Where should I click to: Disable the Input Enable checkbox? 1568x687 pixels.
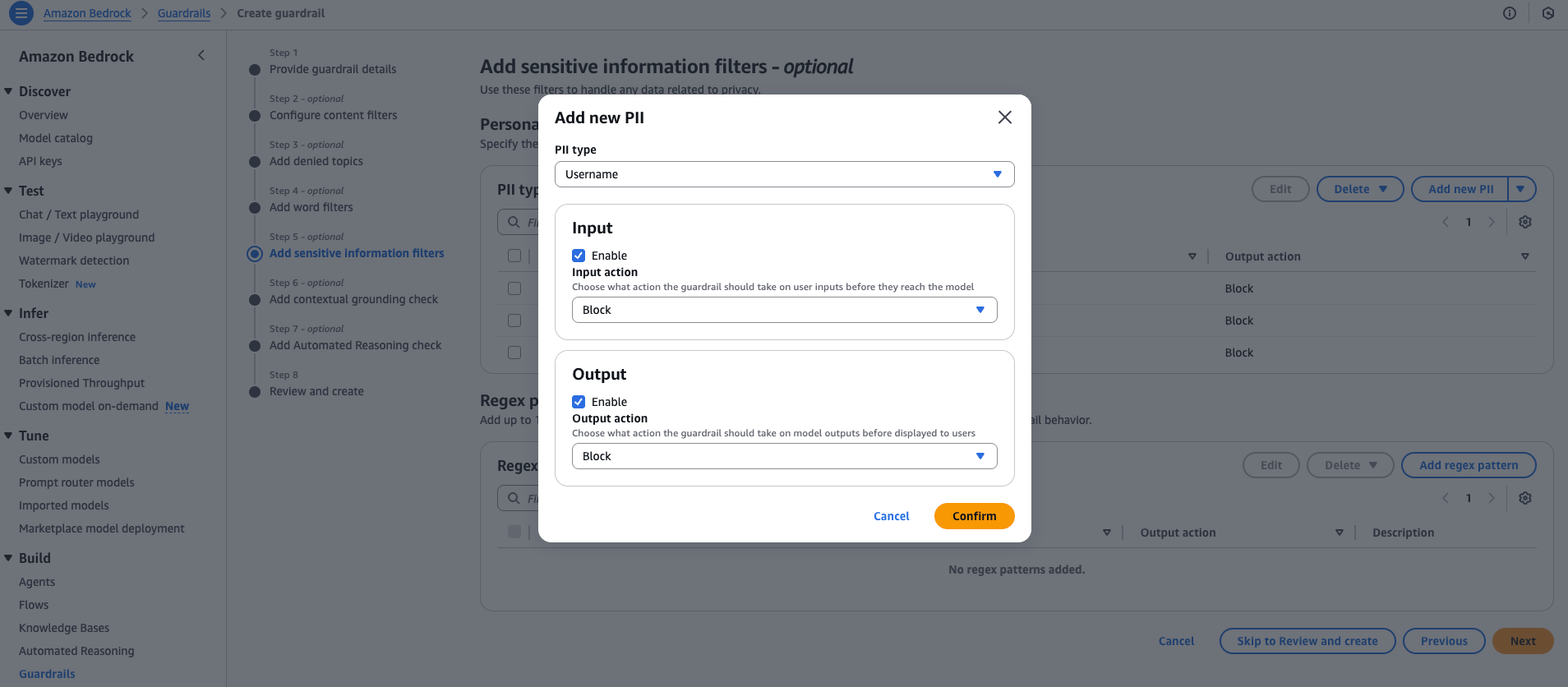click(579, 256)
